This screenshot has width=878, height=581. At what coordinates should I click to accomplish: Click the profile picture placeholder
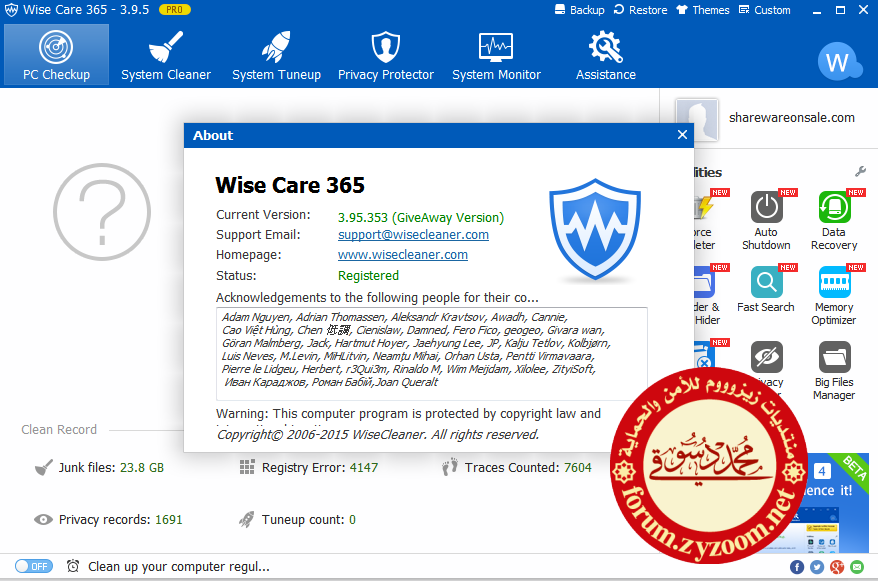pos(697,120)
